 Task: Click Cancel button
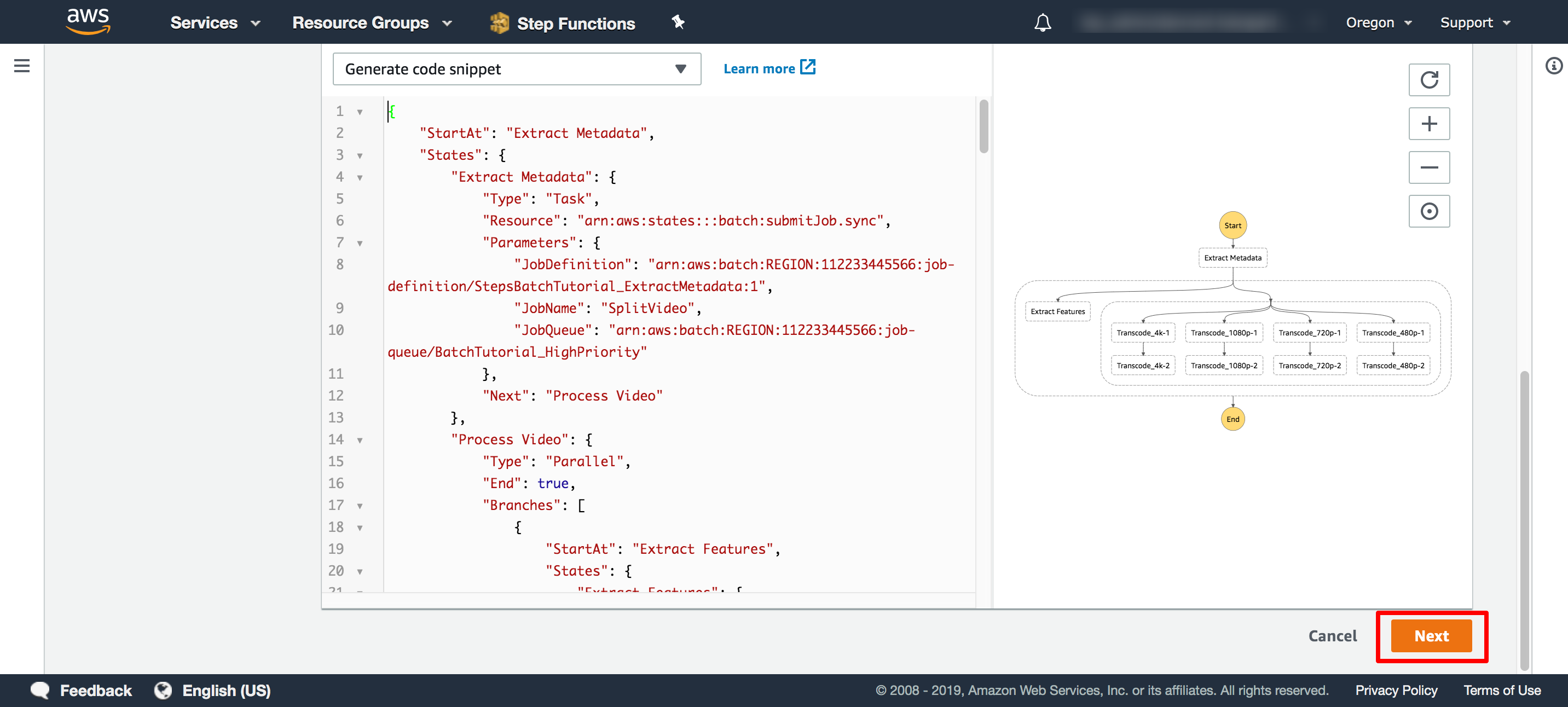[x=1332, y=636]
